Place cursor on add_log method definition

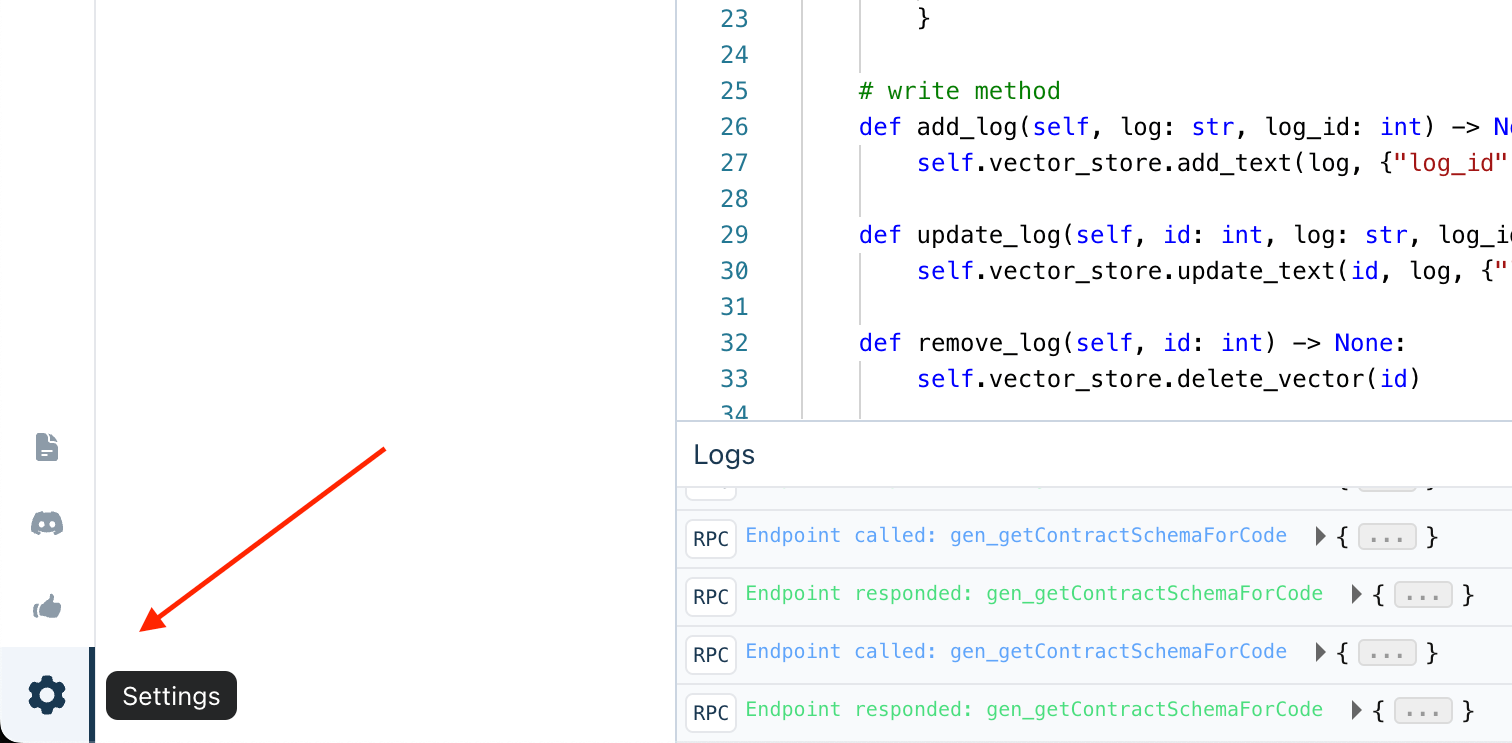pos(960,127)
